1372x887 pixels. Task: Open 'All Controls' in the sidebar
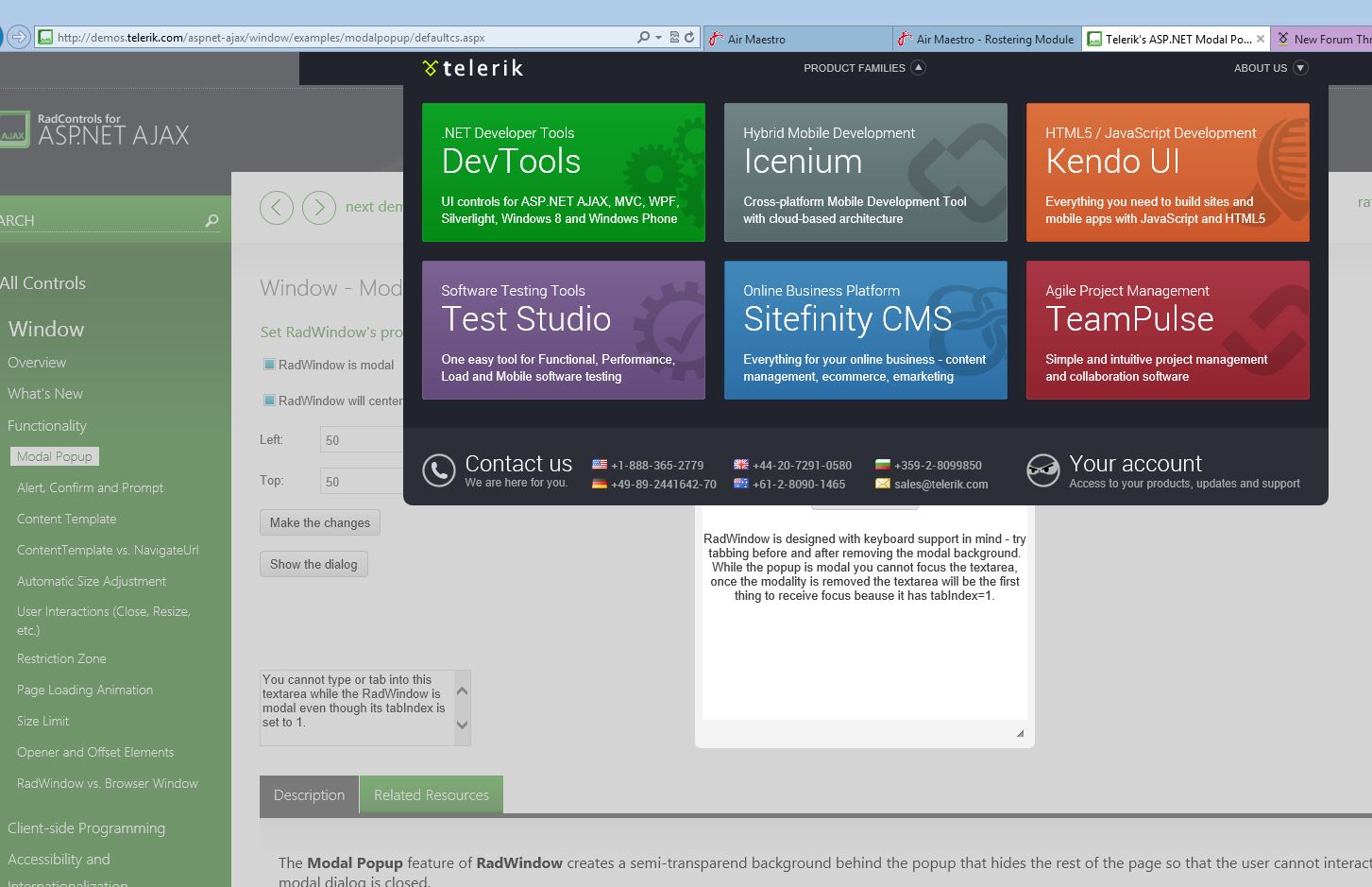(x=42, y=283)
